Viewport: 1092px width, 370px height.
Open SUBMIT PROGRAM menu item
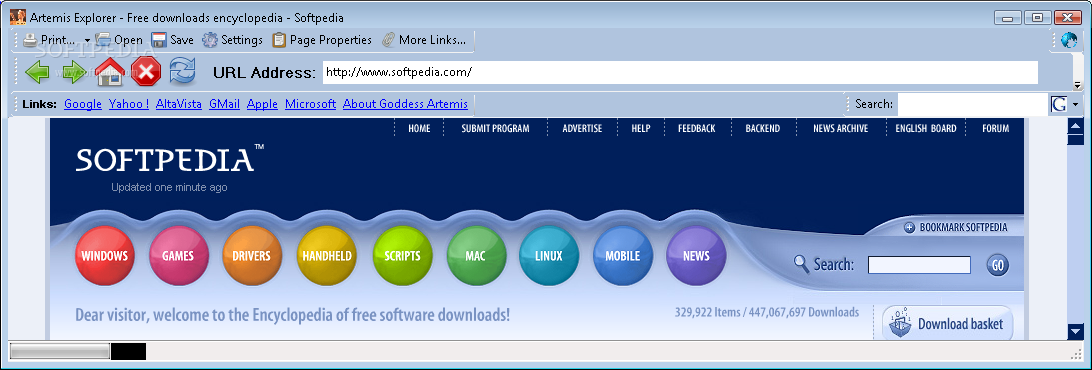(495, 128)
